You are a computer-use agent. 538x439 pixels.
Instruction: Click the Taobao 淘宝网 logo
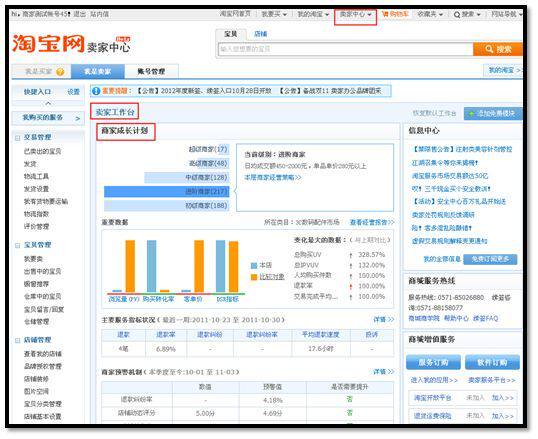click(48, 44)
